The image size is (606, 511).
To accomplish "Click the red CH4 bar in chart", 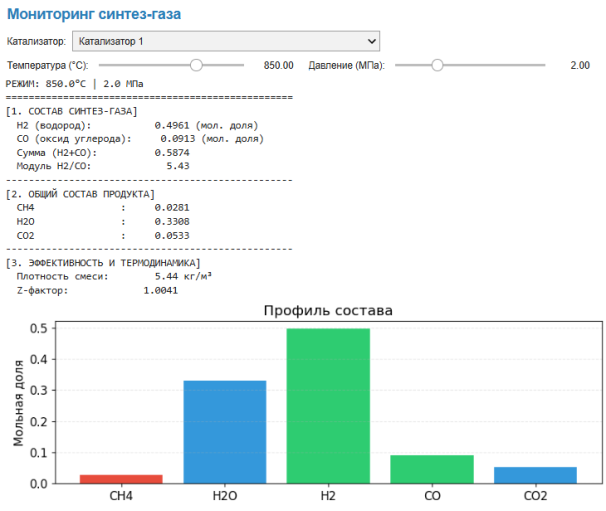I will pyautogui.click(x=121, y=479).
